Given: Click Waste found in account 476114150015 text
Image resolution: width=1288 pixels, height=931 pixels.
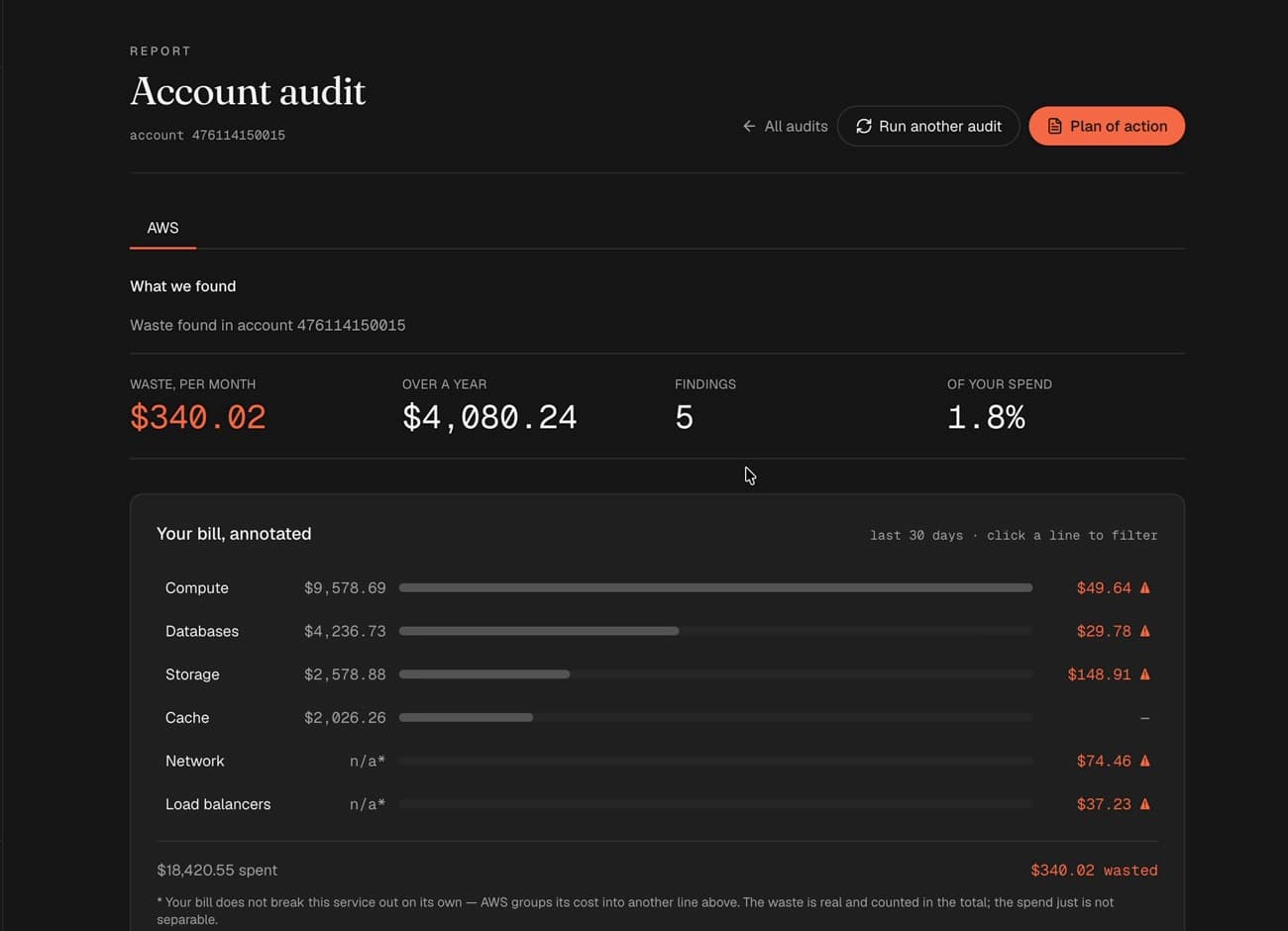Looking at the screenshot, I should click(268, 325).
